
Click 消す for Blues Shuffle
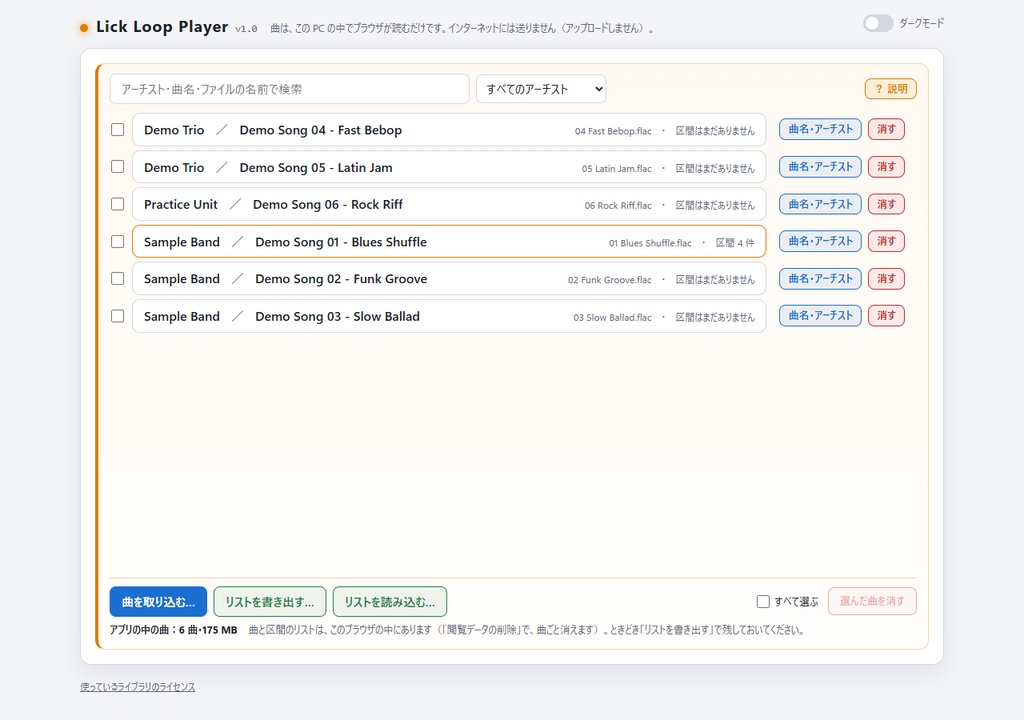click(886, 241)
